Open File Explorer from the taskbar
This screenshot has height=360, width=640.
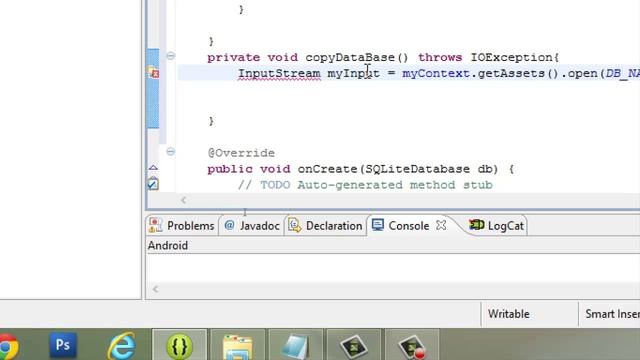tap(238, 346)
